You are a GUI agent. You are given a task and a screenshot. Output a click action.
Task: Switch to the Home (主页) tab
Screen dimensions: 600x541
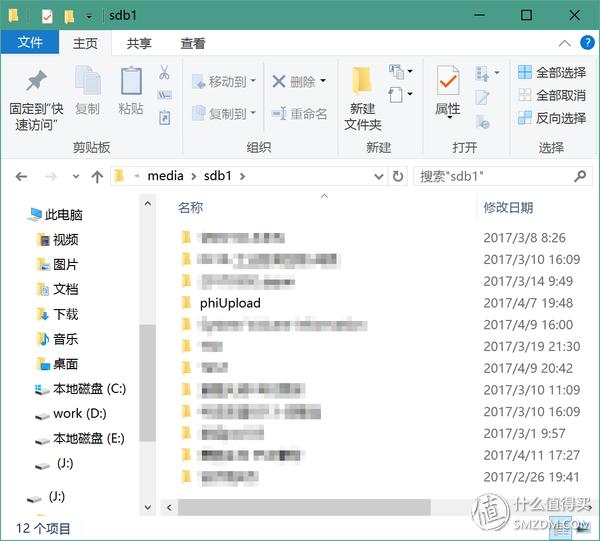pyautogui.click(x=85, y=43)
